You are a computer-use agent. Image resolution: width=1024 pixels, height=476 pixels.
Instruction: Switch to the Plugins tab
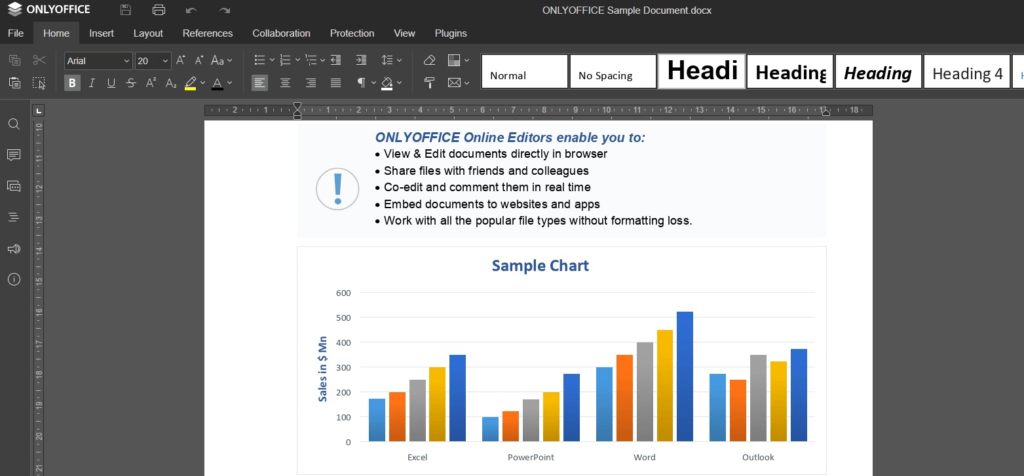pyautogui.click(x=451, y=33)
